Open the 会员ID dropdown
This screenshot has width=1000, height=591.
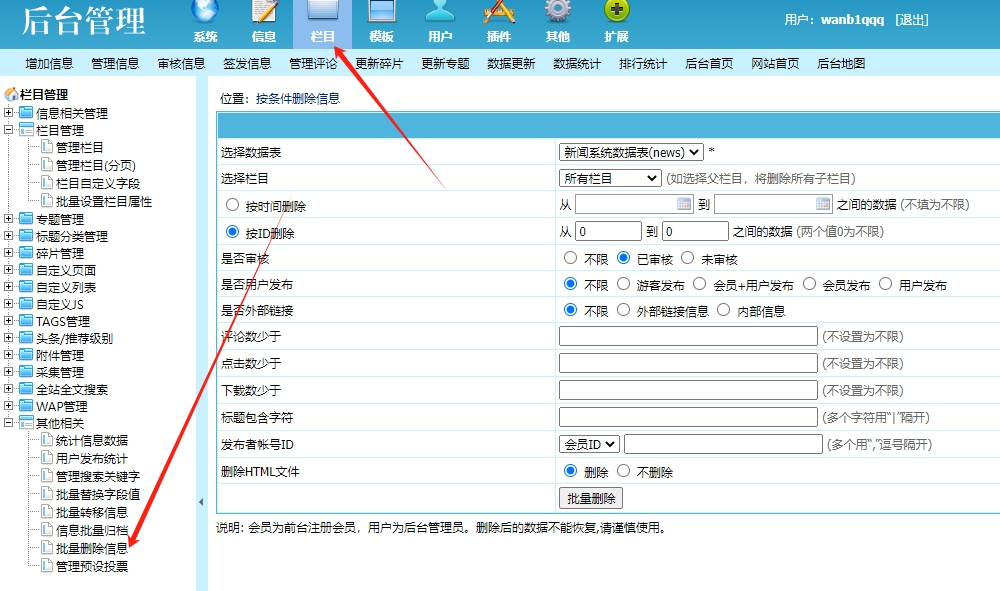[589, 444]
